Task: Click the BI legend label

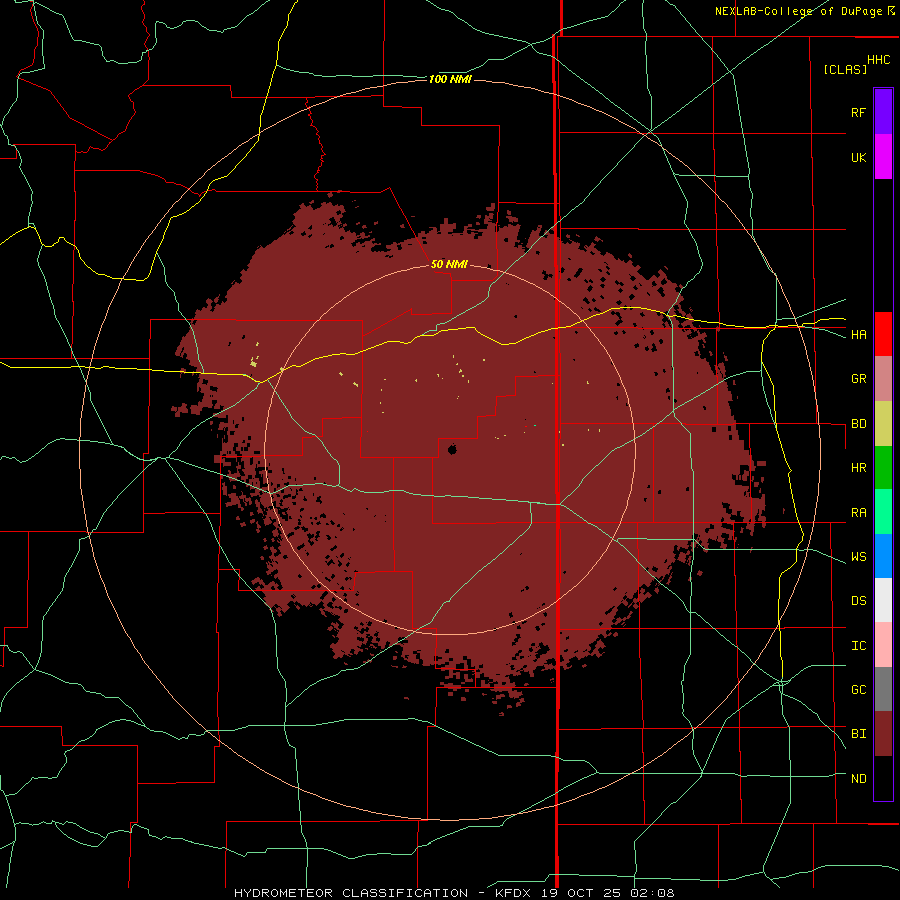Action: coord(859,734)
